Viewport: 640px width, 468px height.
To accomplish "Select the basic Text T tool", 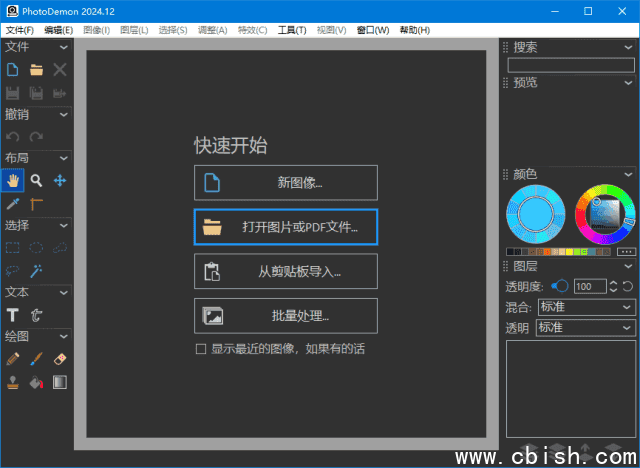I will pos(13,315).
